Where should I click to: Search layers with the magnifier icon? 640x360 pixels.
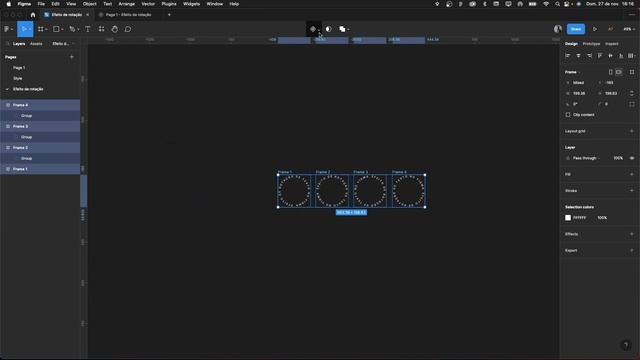[x=7, y=44]
